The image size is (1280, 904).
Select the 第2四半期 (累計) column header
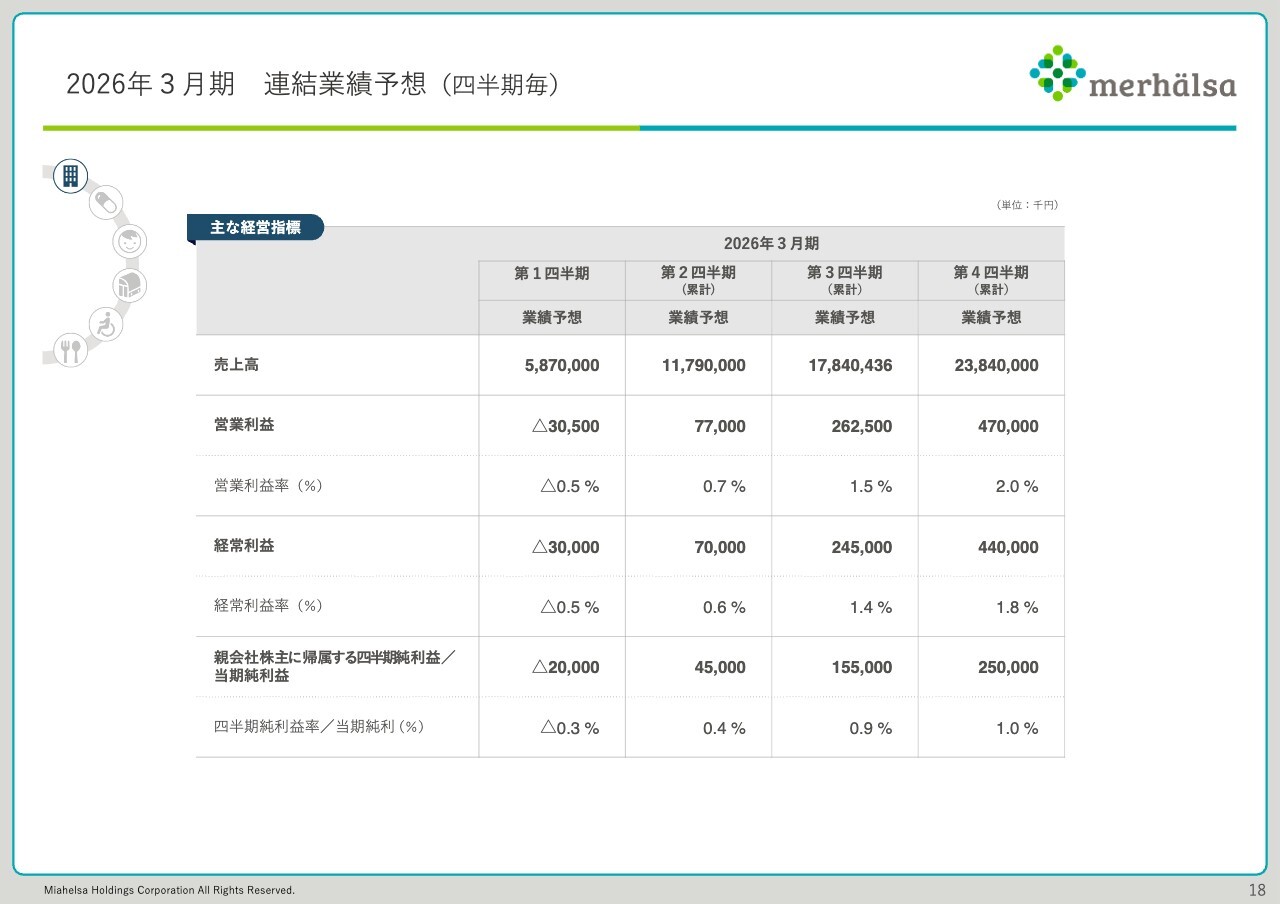[698, 280]
